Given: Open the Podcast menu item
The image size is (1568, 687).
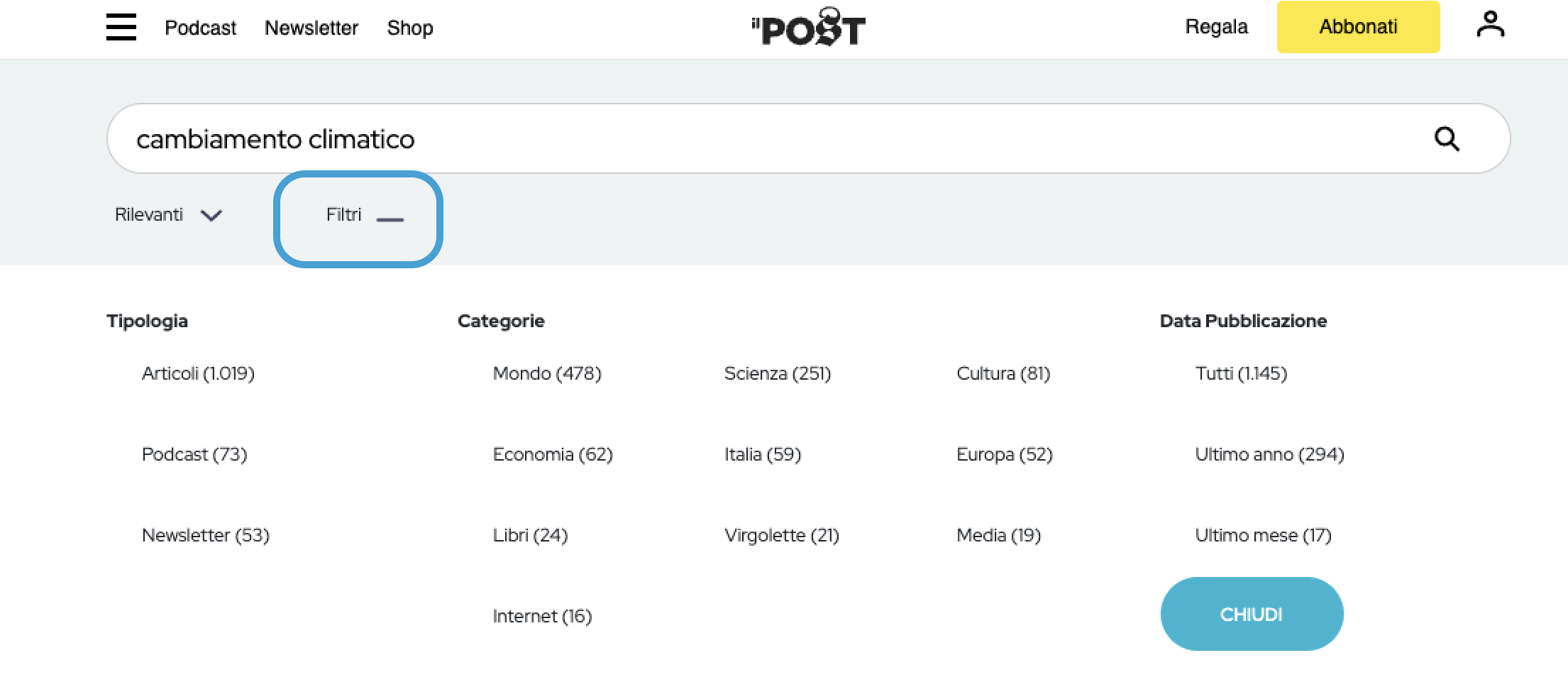Looking at the screenshot, I should [200, 28].
